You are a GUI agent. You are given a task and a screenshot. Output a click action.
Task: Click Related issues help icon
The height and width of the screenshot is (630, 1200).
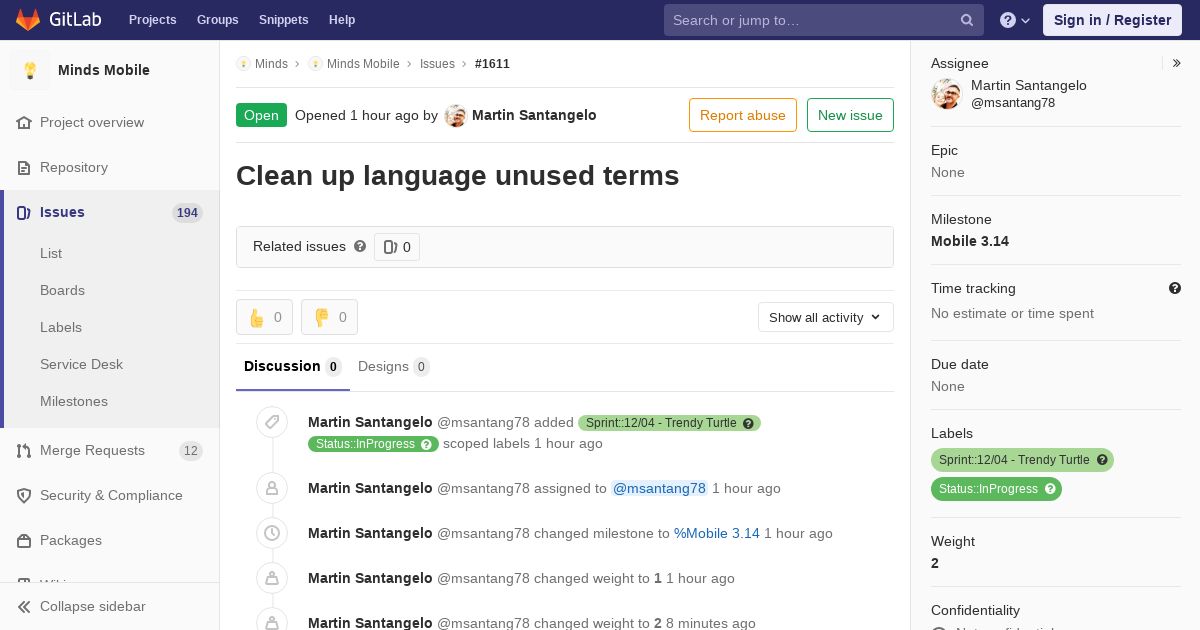(x=360, y=246)
